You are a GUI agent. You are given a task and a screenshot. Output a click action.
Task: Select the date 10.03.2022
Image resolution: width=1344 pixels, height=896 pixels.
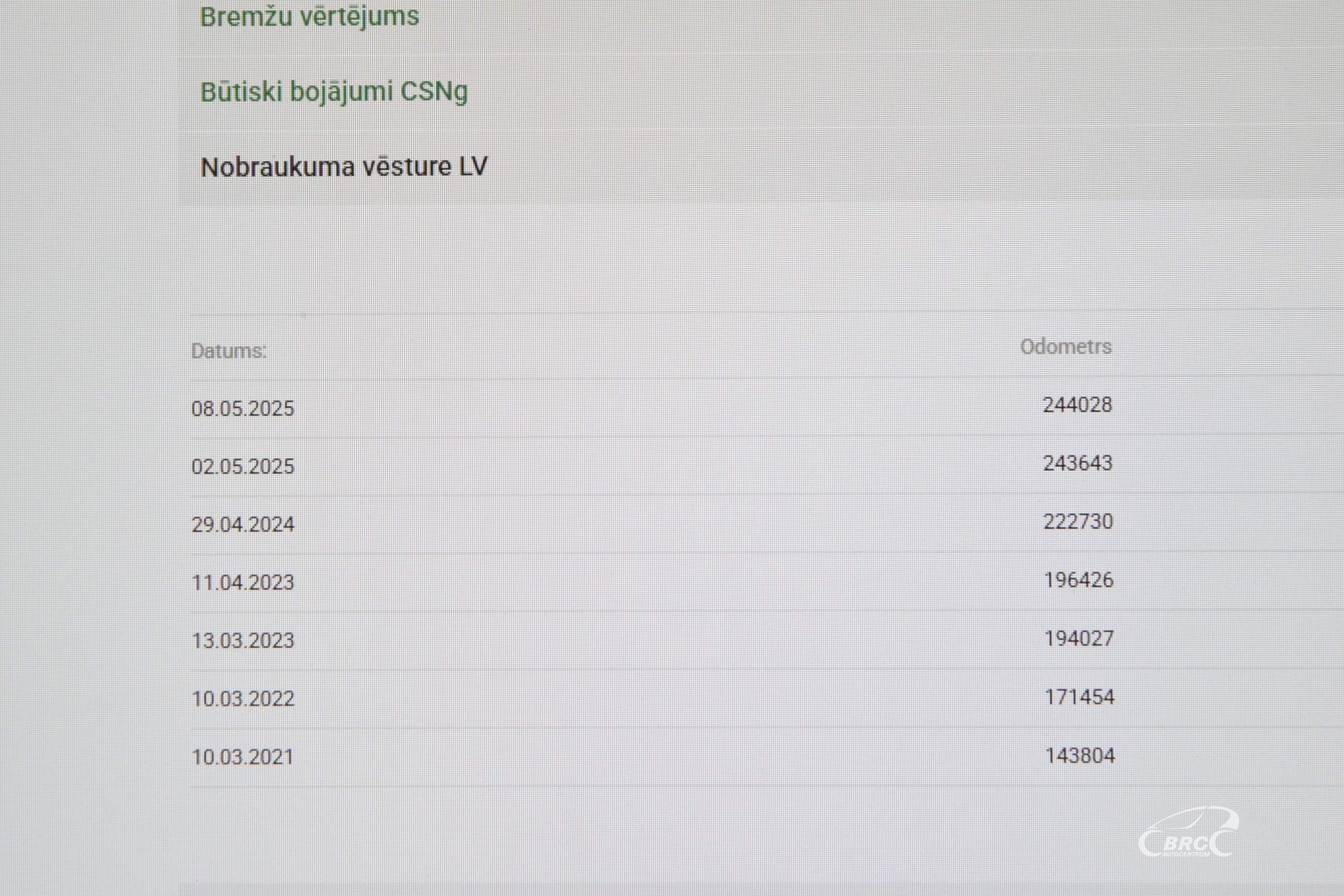point(243,699)
